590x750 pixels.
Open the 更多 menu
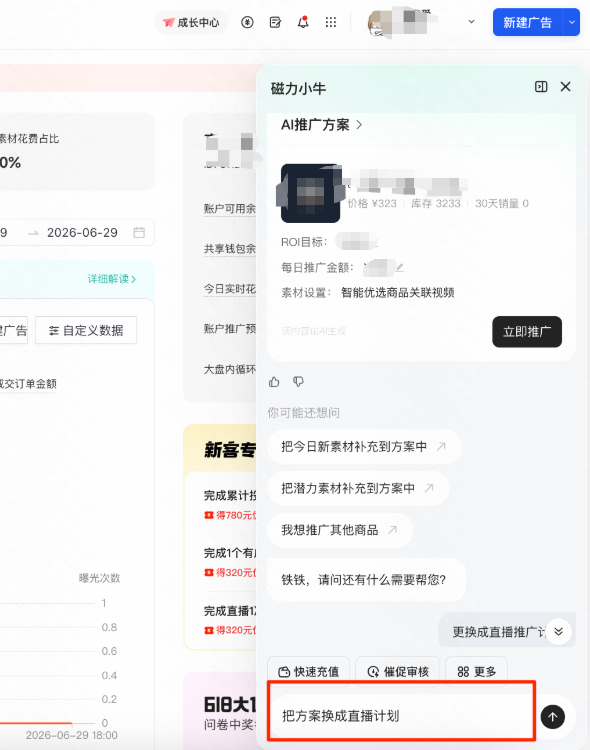click(x=477, y=672)
